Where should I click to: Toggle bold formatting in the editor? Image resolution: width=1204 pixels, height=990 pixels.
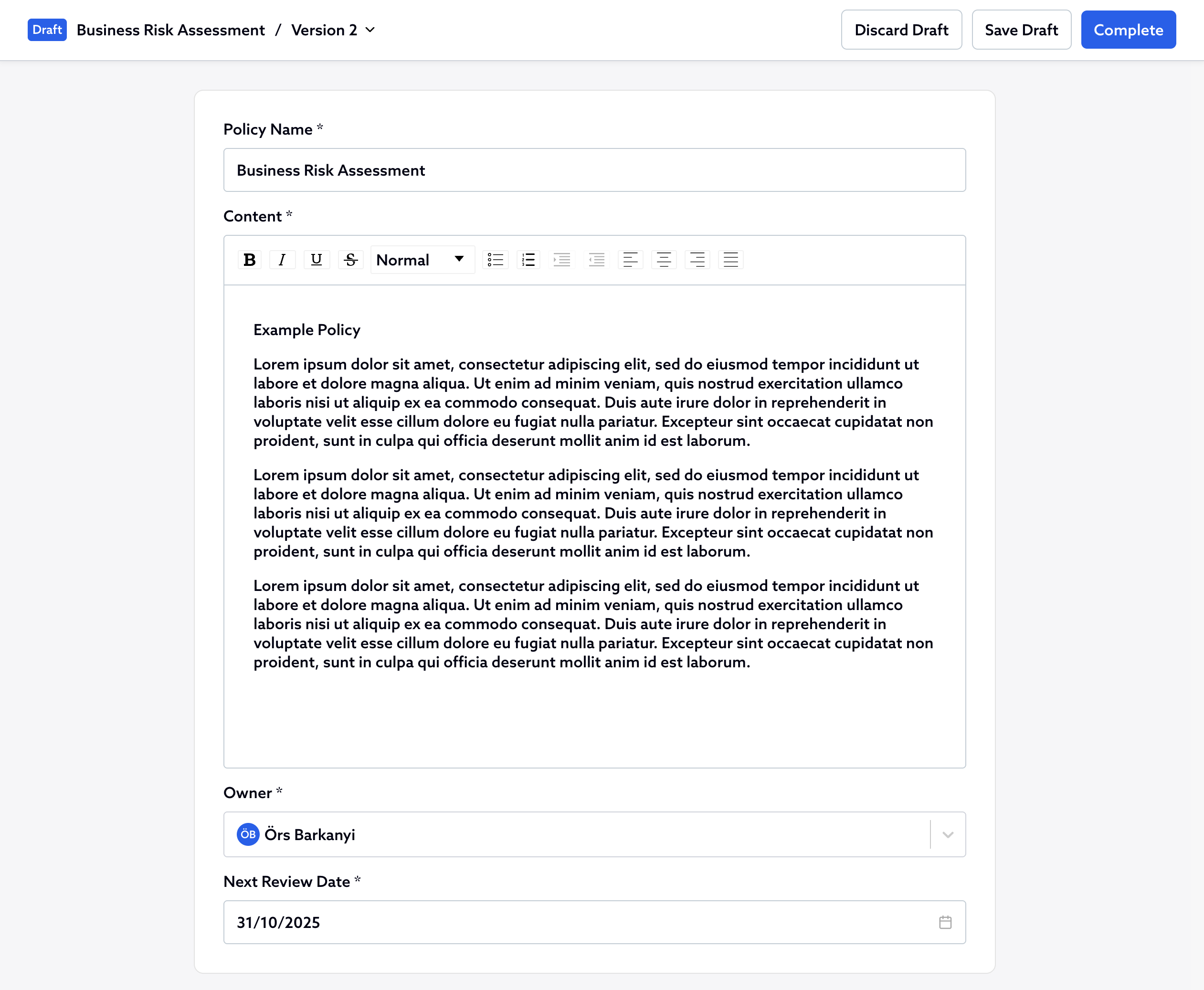click(x=249, y=260)
